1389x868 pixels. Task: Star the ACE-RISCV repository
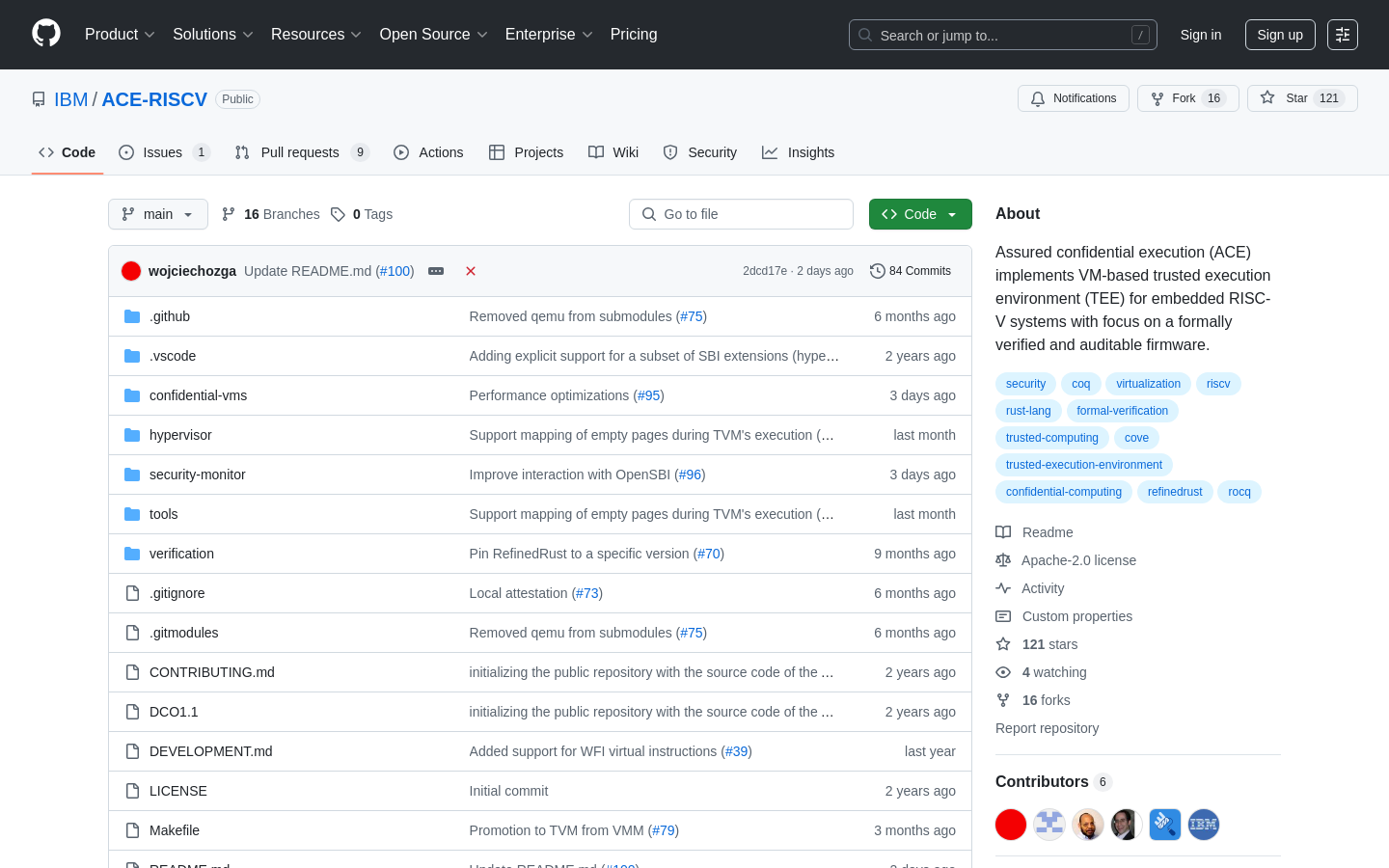(x=1302, y=98)
